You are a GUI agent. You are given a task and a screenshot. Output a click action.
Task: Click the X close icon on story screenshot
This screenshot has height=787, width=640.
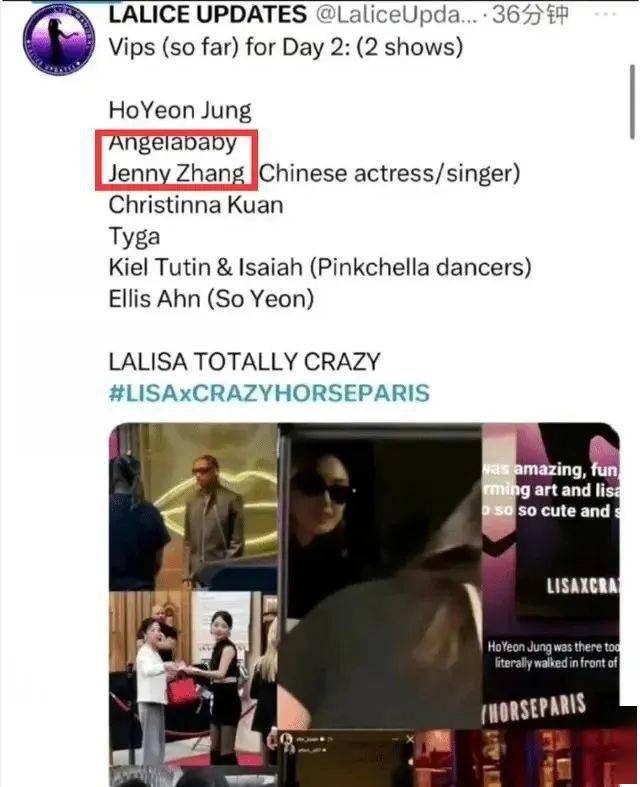click(409, 739)
